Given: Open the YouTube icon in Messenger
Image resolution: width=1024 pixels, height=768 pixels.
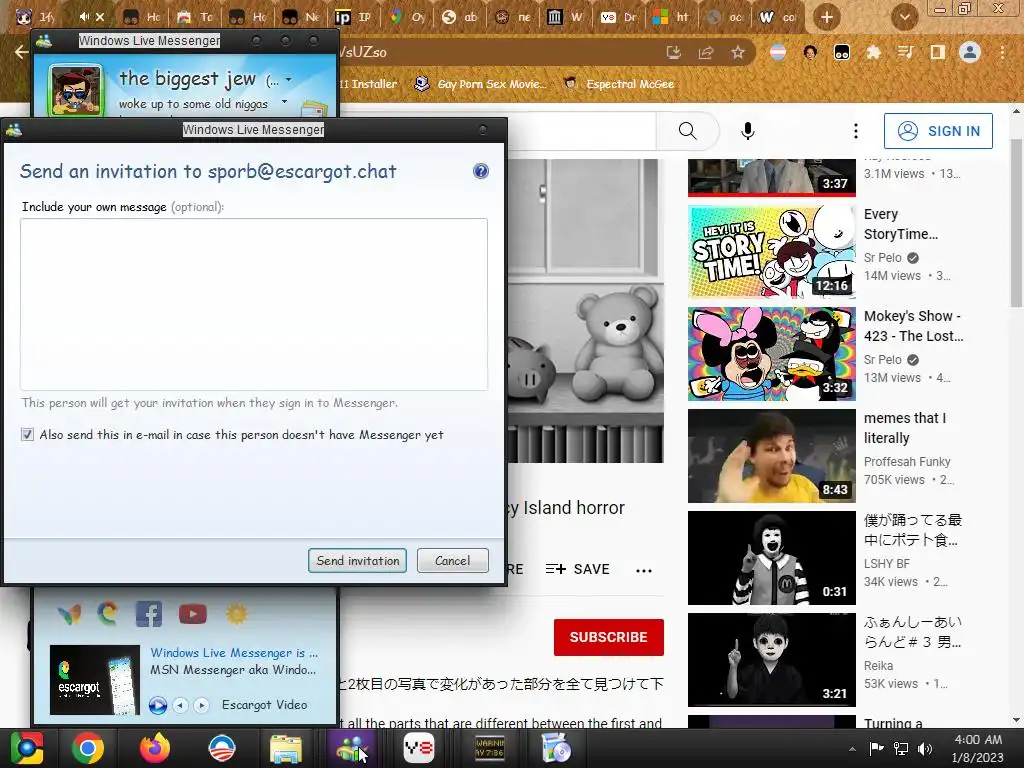Looking at the screenshot, I should [x=193, y=614].
